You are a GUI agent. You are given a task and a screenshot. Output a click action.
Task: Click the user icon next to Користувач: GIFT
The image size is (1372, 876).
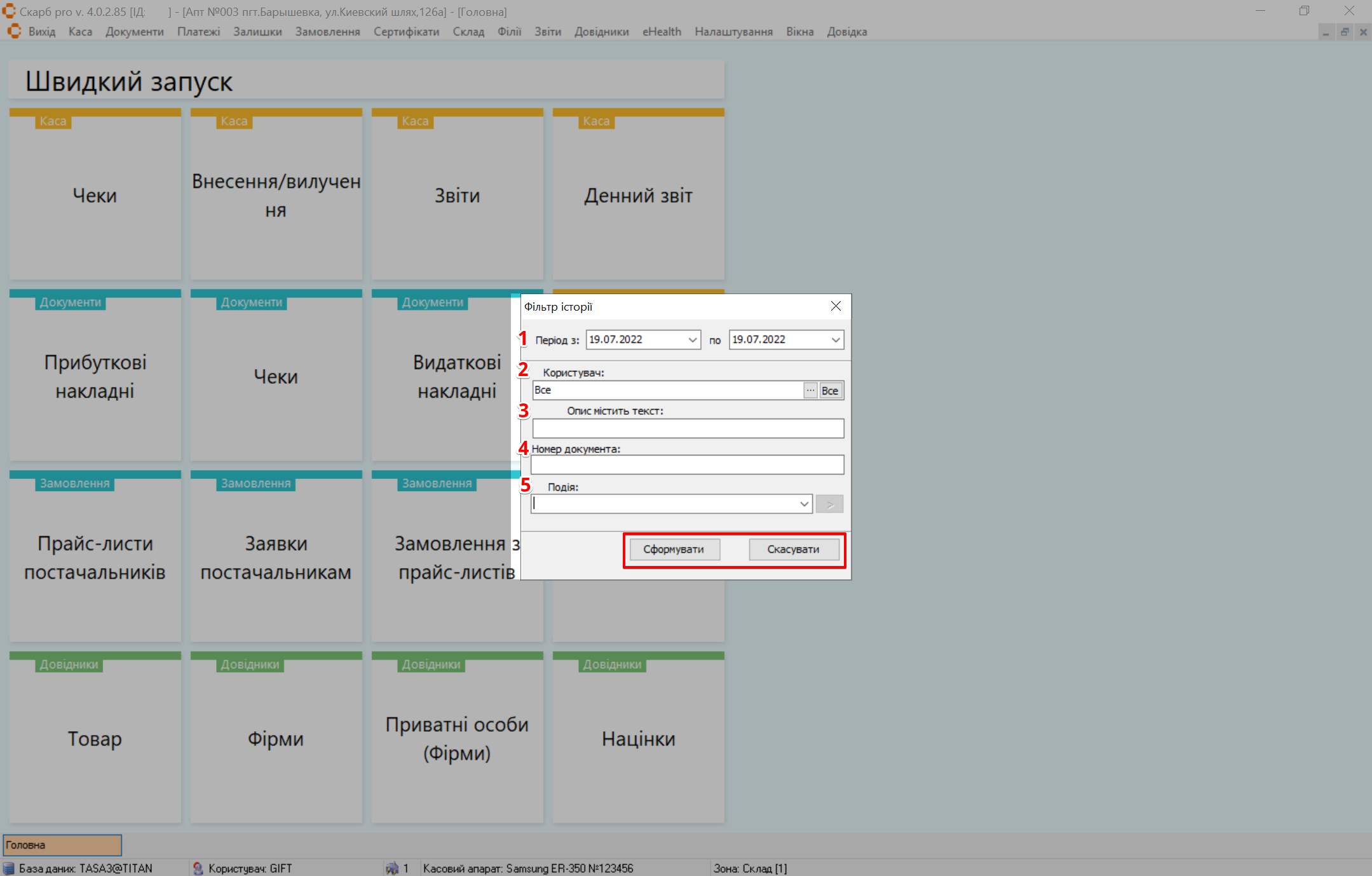coord(198,868)
